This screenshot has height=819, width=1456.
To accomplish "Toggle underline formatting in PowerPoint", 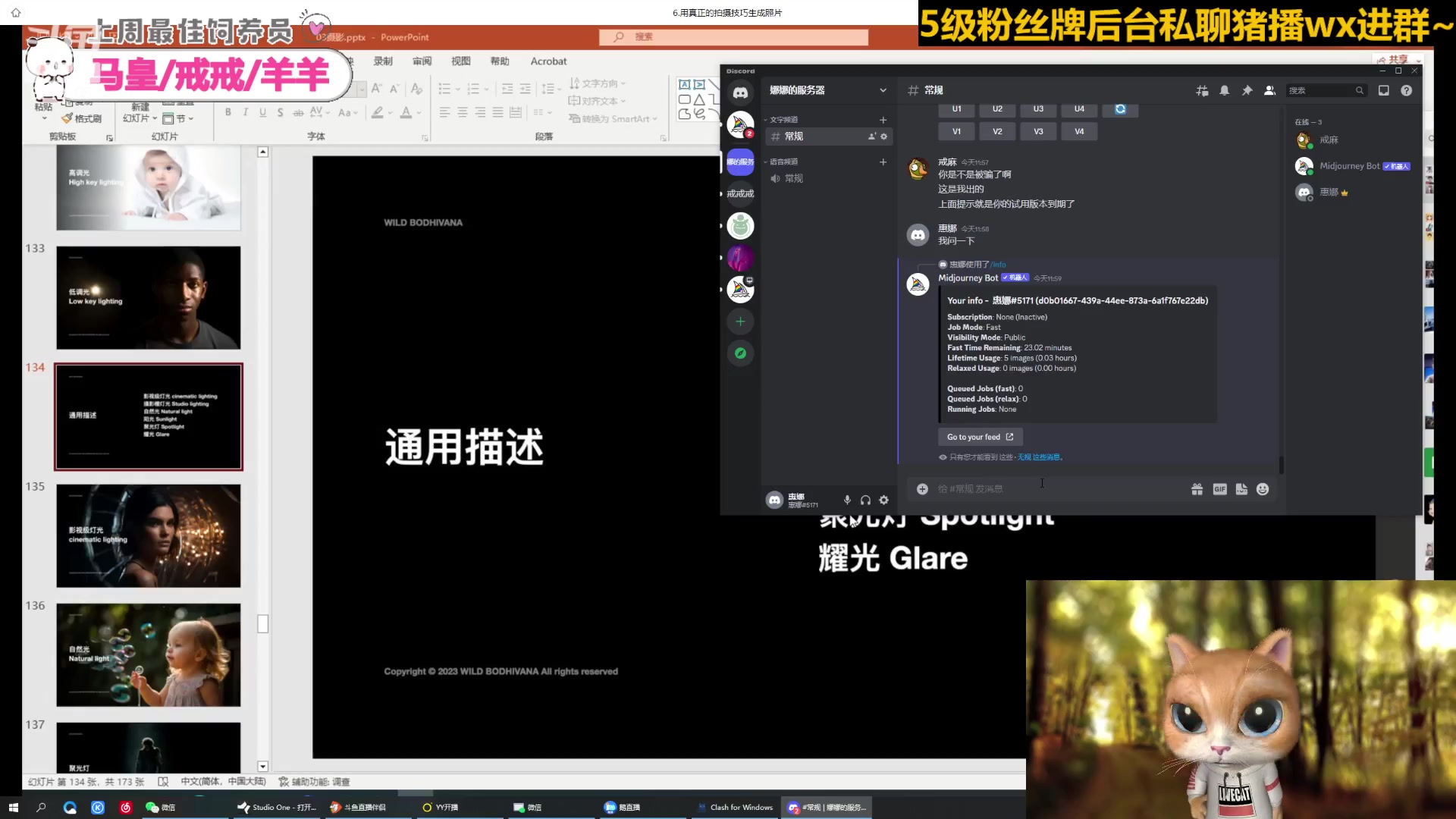I will pyautogui.click(x=262, y=111).
